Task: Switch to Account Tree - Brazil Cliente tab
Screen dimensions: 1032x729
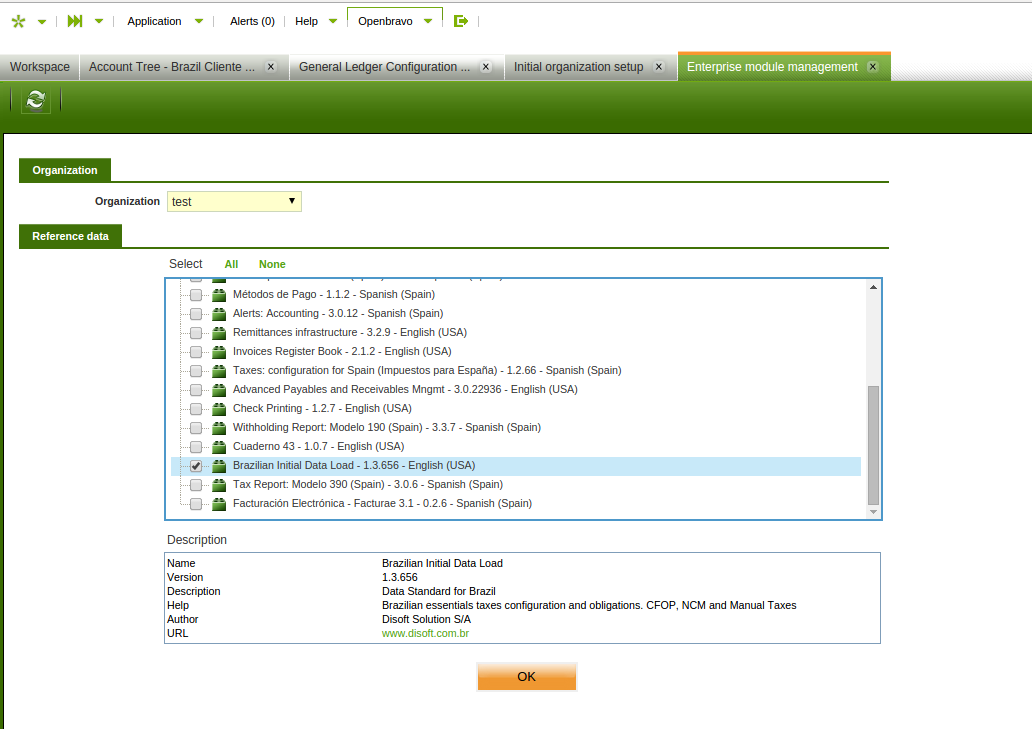Action: [172, 67]
